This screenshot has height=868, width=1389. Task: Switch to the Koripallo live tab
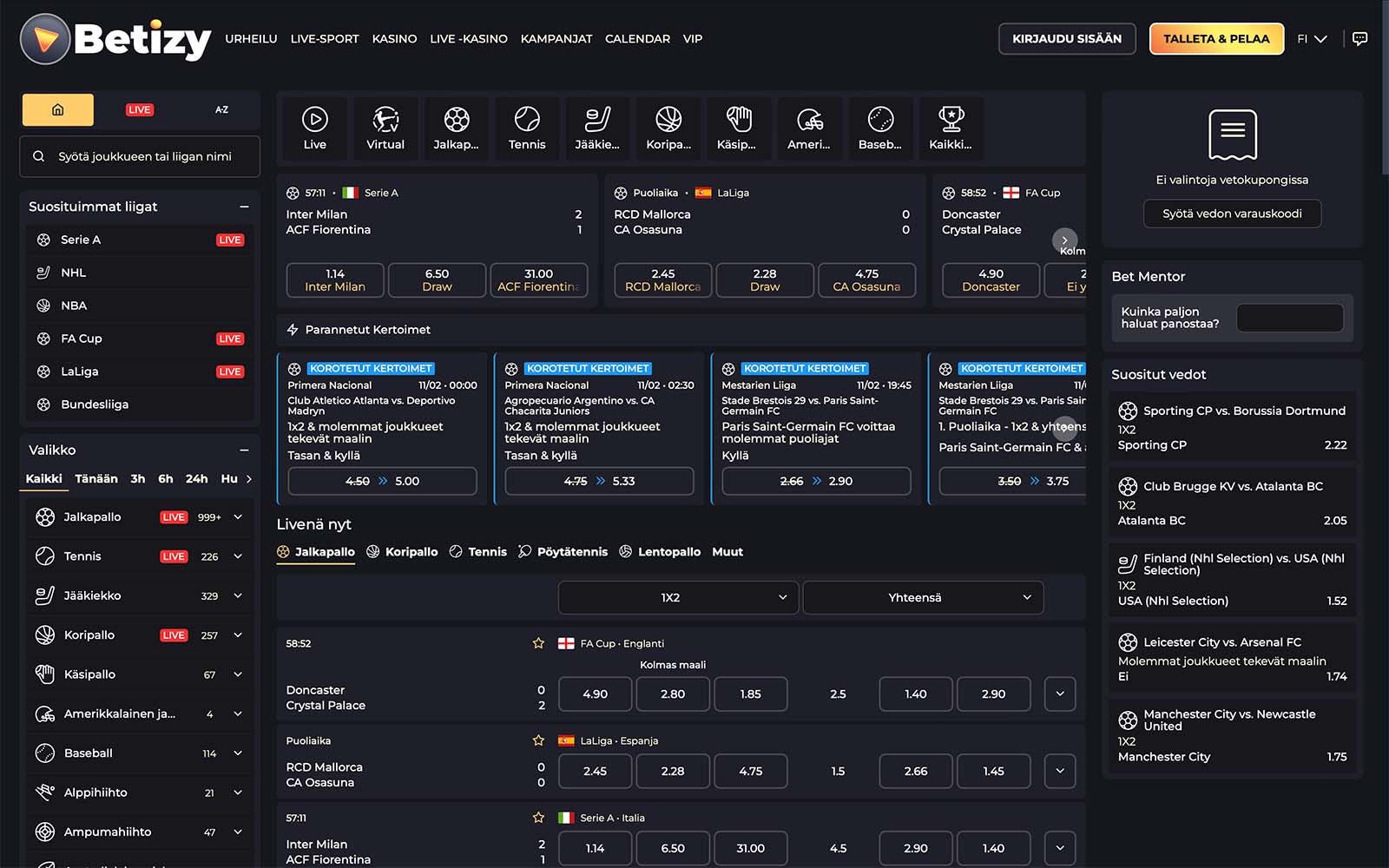pos(402,552)
